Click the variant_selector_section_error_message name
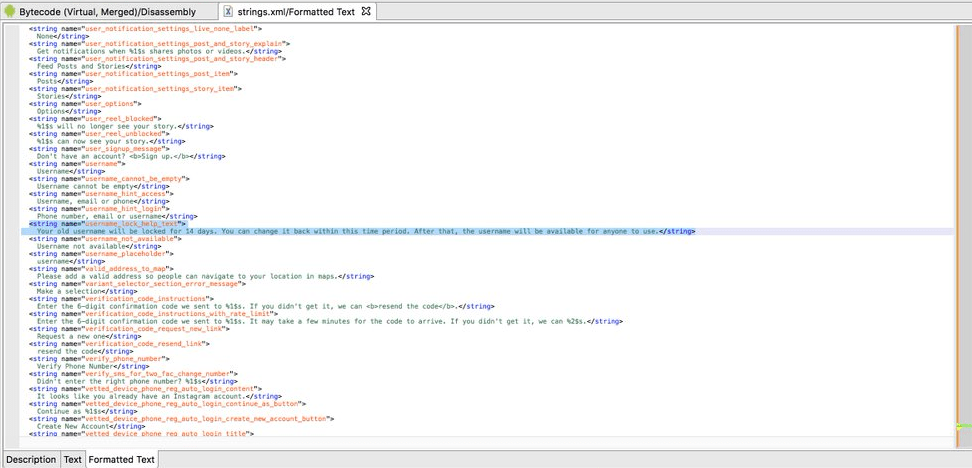 [162, 283]
